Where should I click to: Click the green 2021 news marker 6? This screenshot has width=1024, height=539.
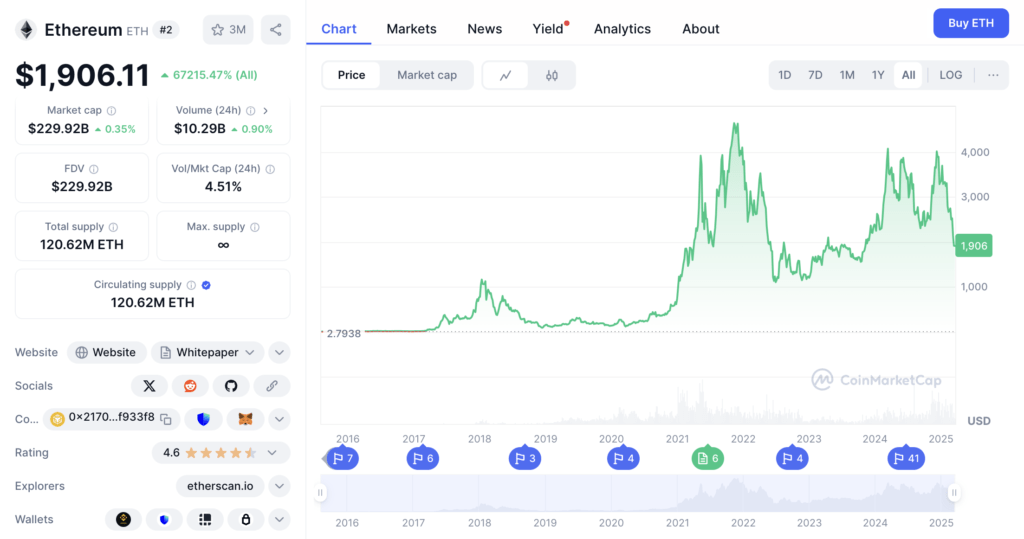(708, 459)
